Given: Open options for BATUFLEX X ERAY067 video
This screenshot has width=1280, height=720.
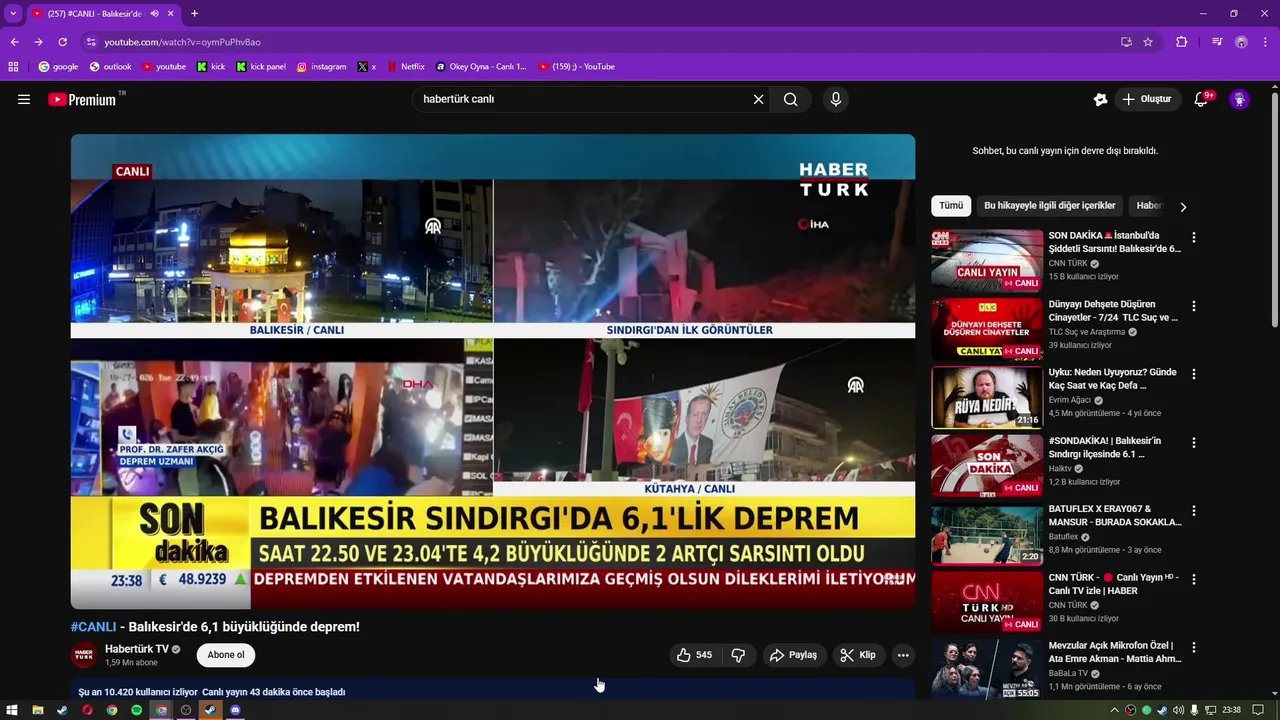Looking at the screenshot, I should click(x=1193, y=511).
